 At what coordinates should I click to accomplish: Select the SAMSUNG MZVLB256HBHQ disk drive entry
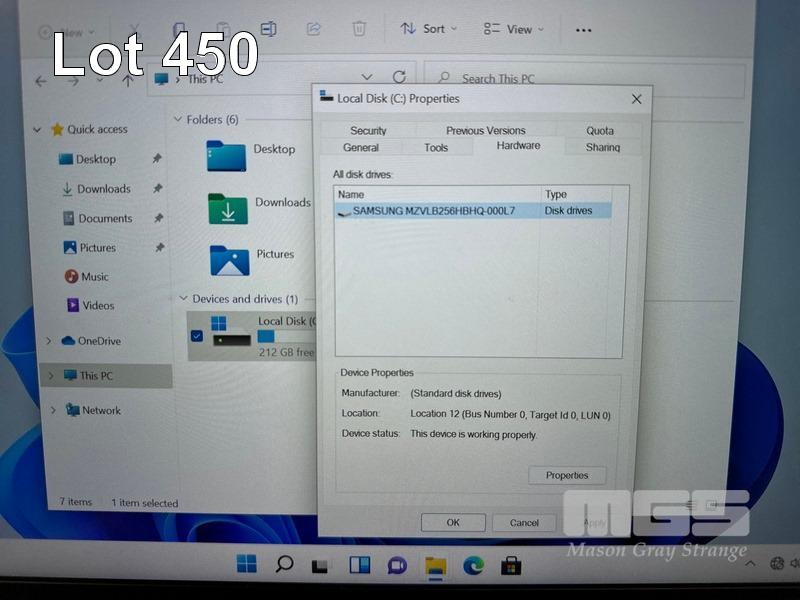[x=433, y=211]
